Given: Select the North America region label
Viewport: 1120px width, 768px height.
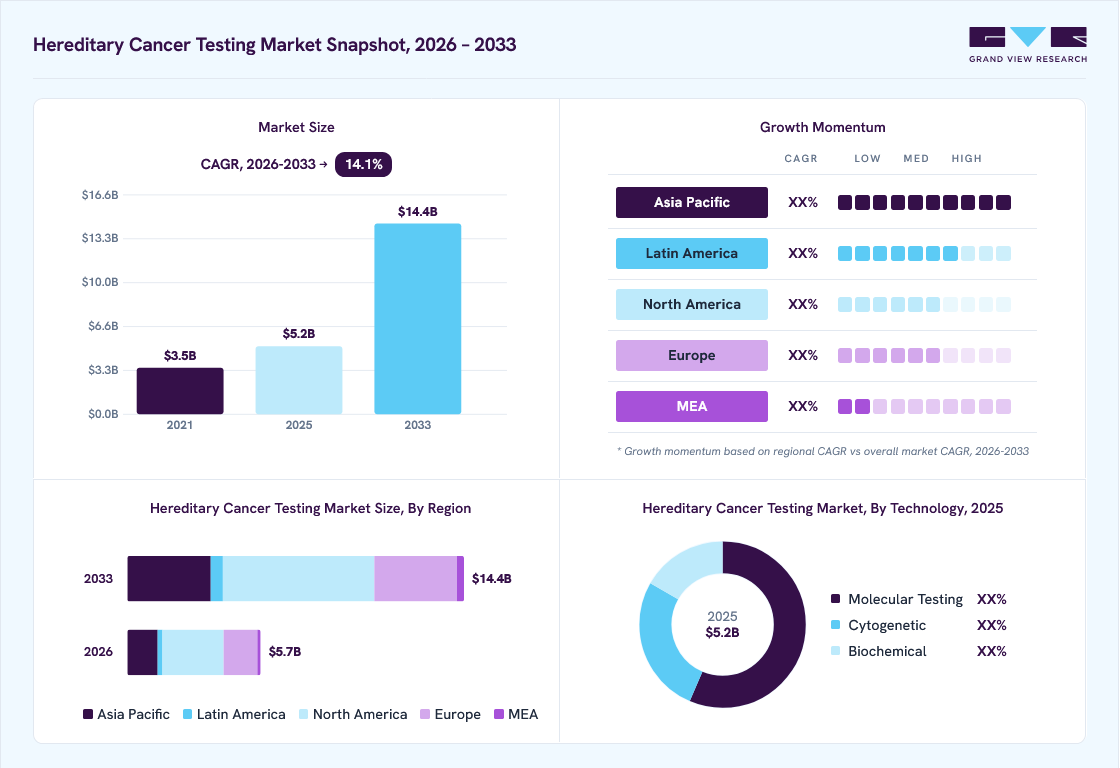Looking at the screenshot, I should (x=691, y=304).
